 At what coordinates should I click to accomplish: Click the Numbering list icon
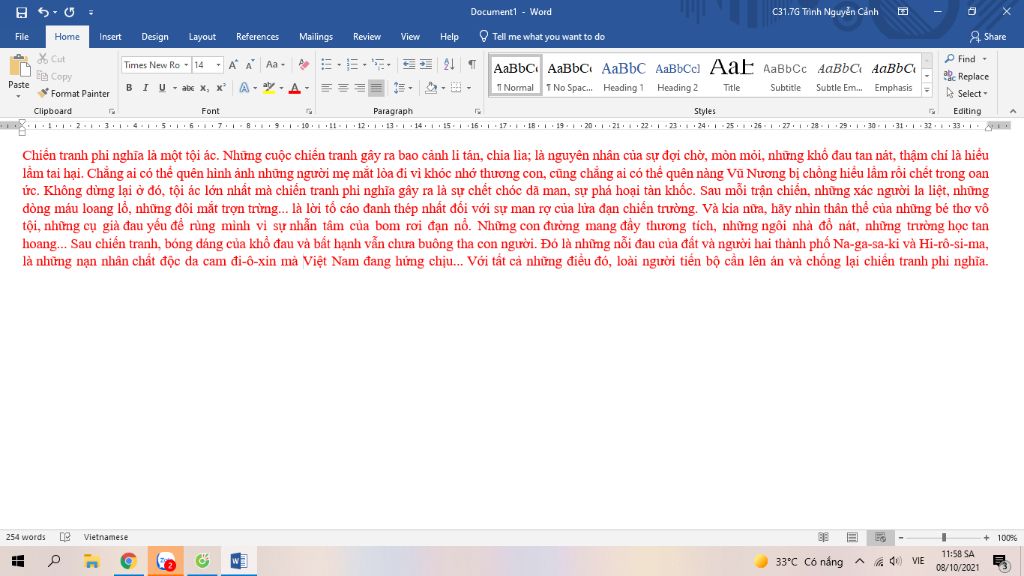tap(353, 65)
